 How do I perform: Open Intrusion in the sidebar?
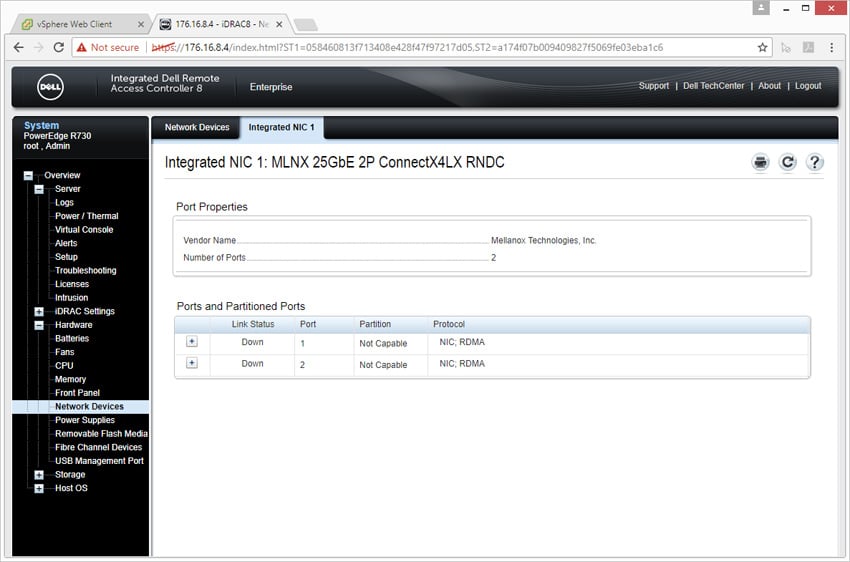[71, 298]
